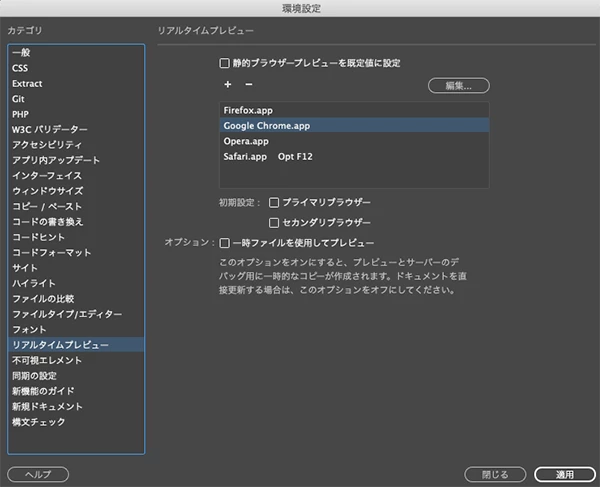
Task: Select Opera.app in browser list
Action: coord(354,141)
